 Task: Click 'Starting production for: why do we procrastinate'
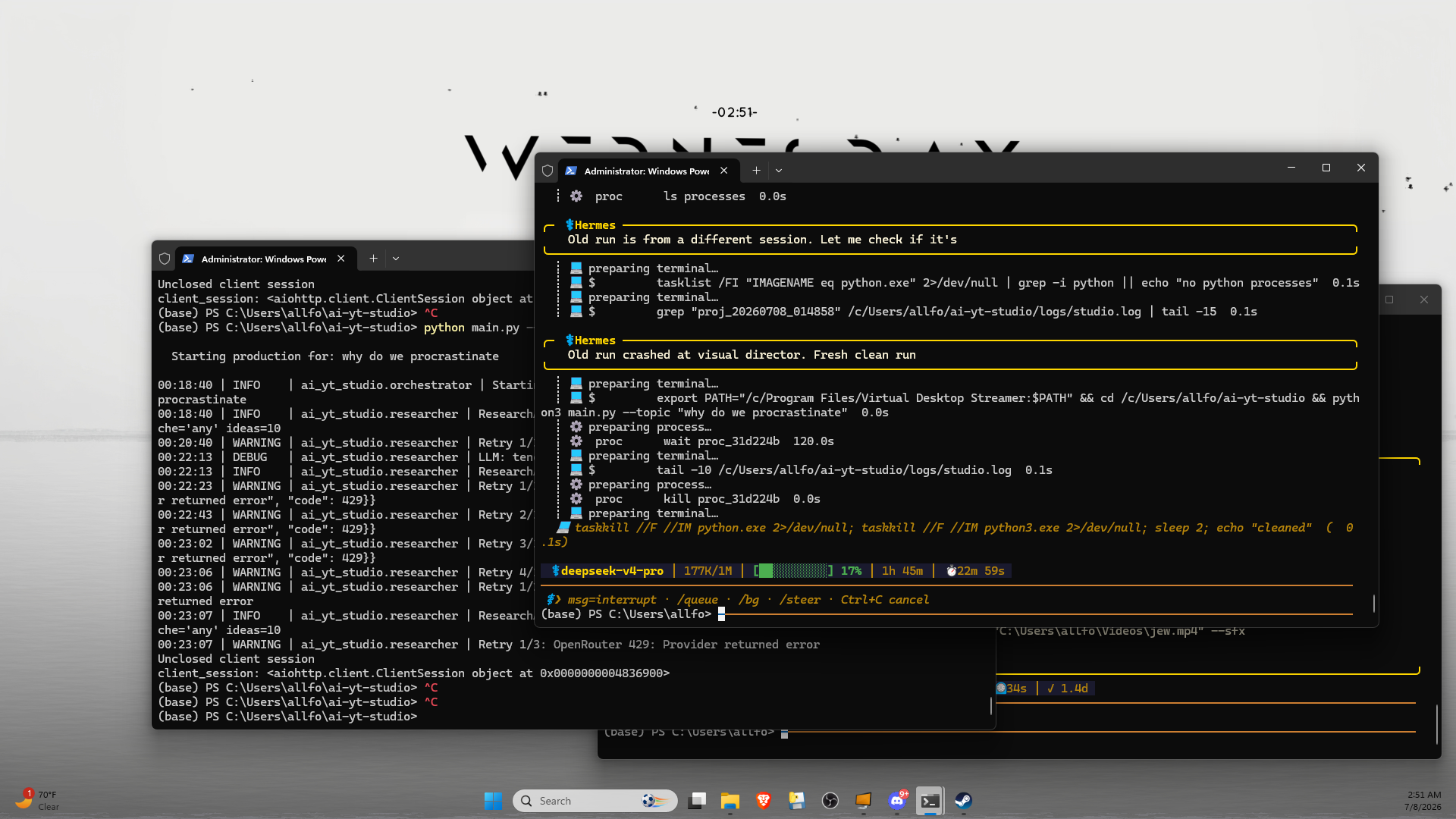[334, 356]
